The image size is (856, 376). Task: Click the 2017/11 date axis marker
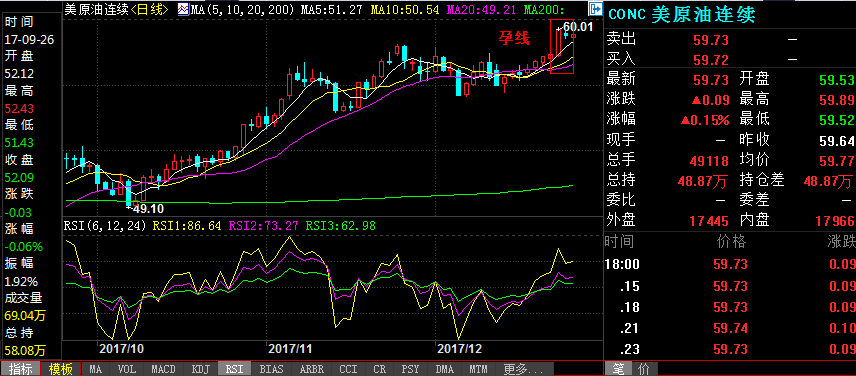pyautogui.click(x=289, y=348)
